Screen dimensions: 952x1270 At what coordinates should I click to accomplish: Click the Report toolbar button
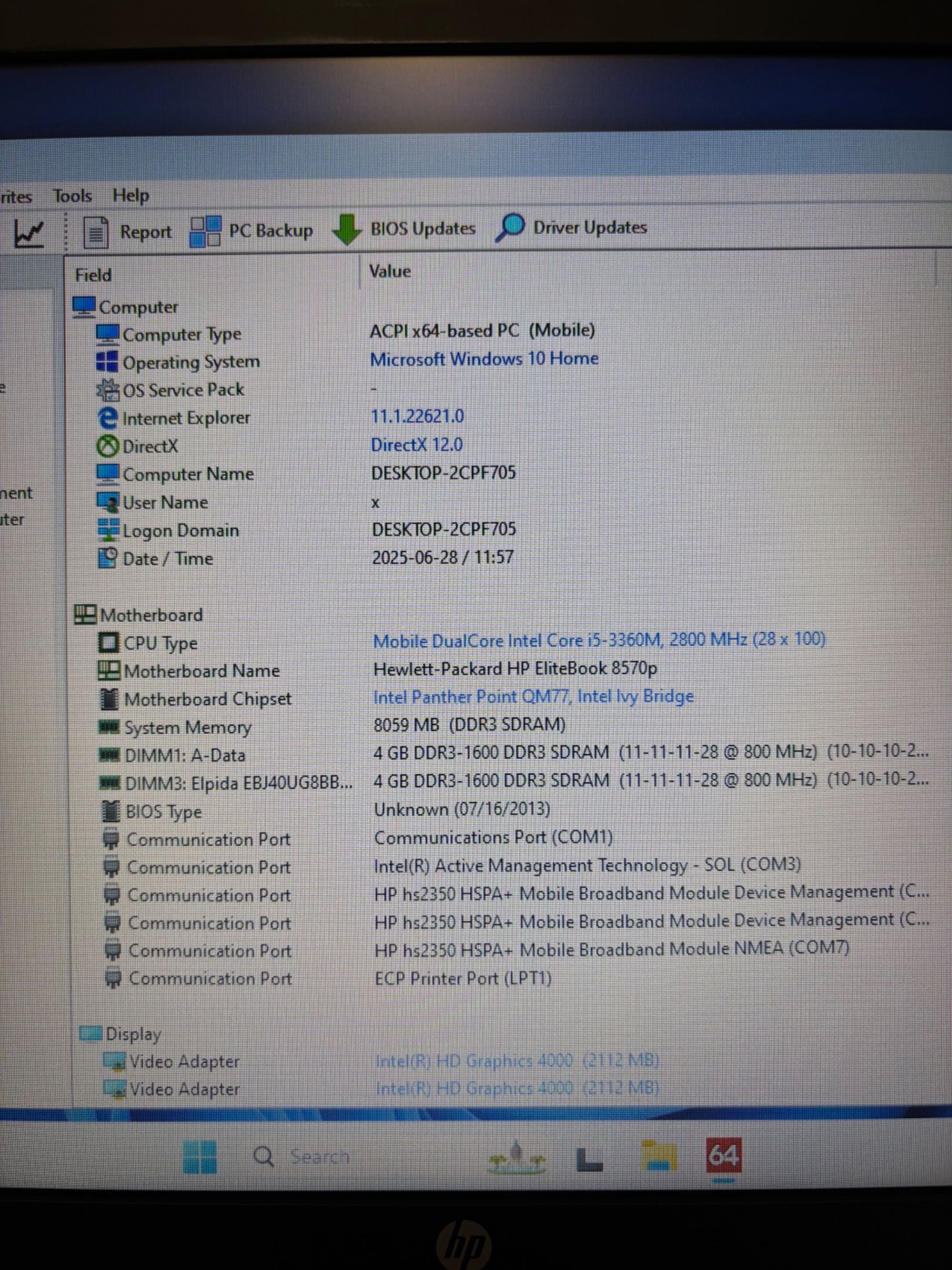(x=128, y=232)
